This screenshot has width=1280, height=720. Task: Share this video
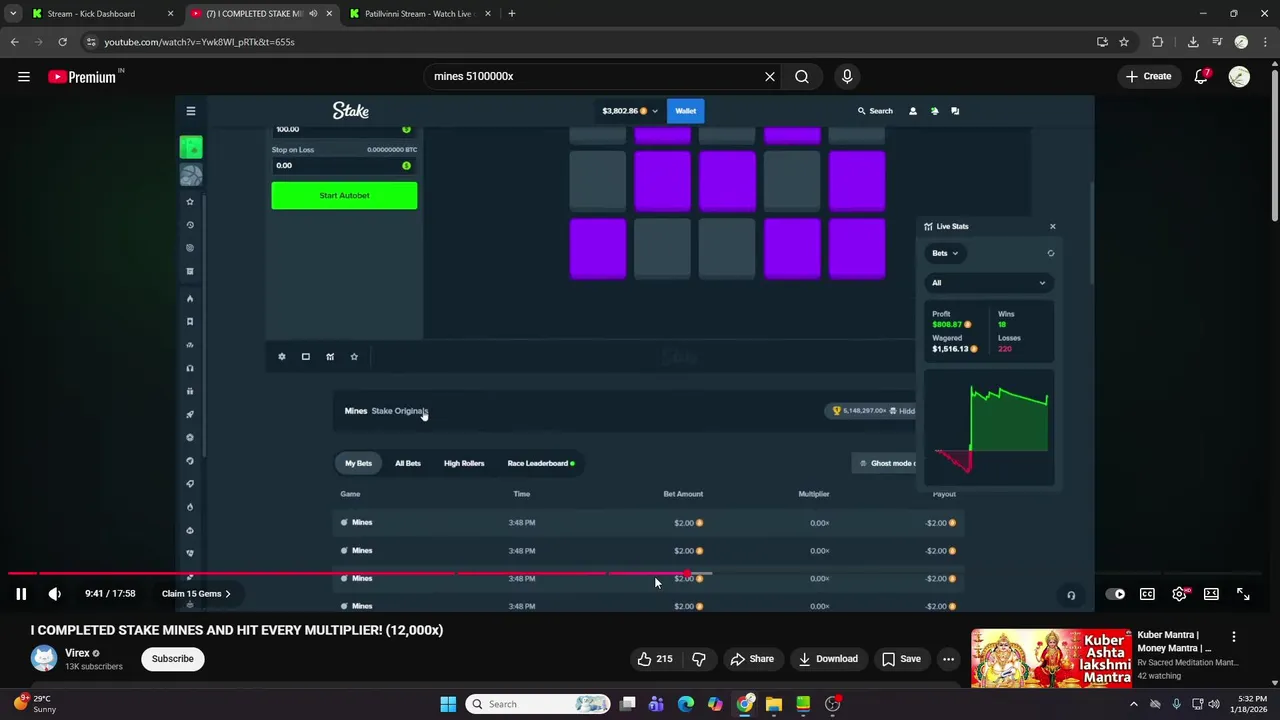[x=751, y=659]
